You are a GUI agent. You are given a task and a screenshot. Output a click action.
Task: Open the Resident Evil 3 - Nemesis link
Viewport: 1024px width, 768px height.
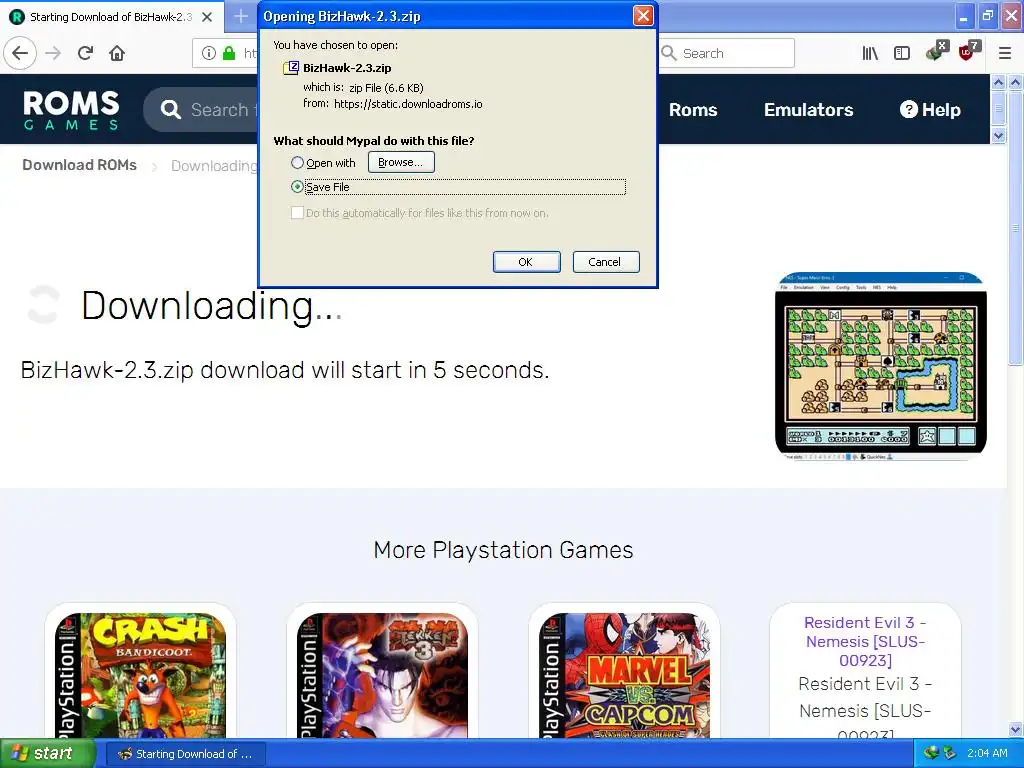(x=865, y=641)
